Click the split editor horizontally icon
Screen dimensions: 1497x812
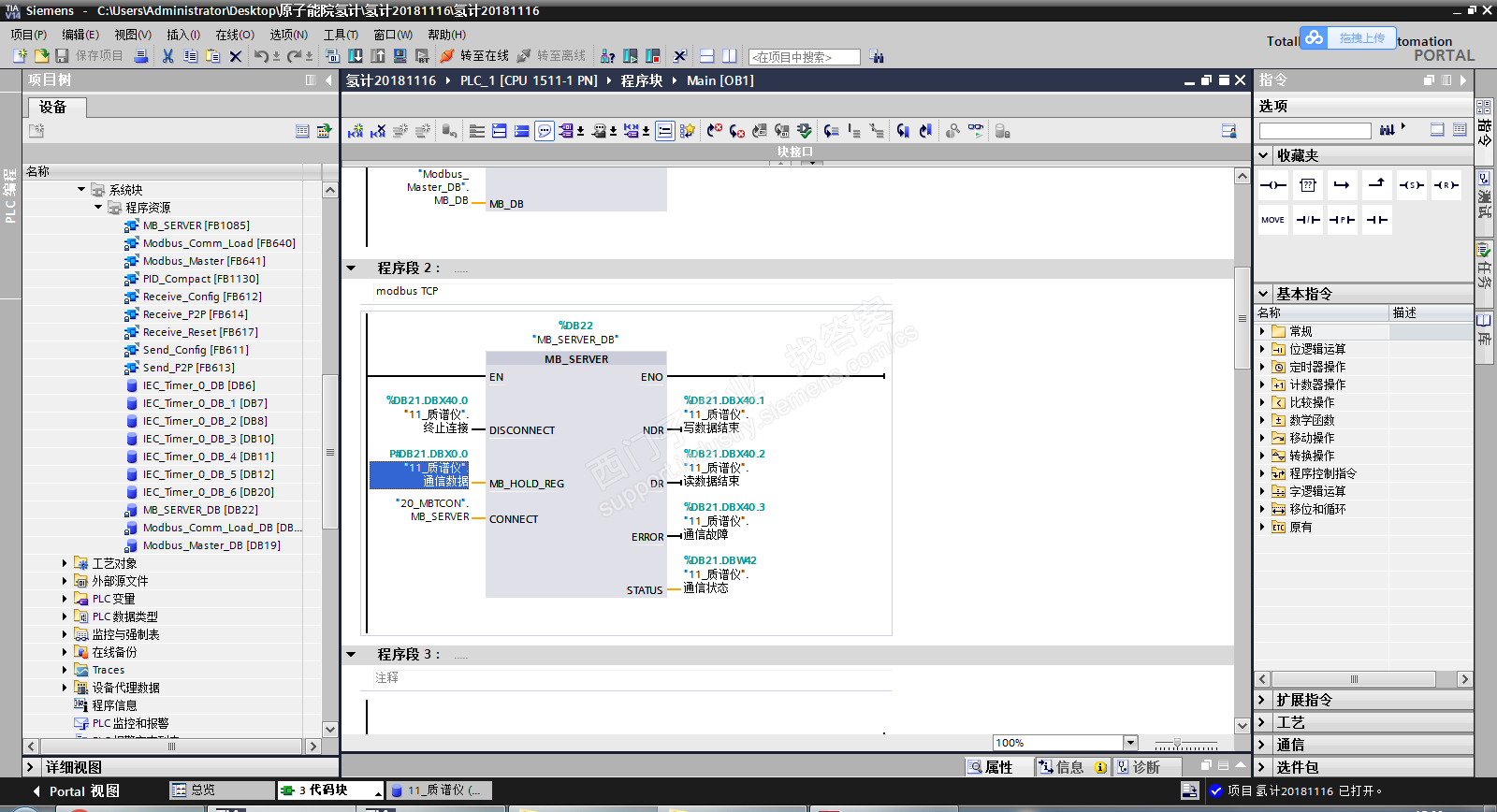(x=706, y=56)
